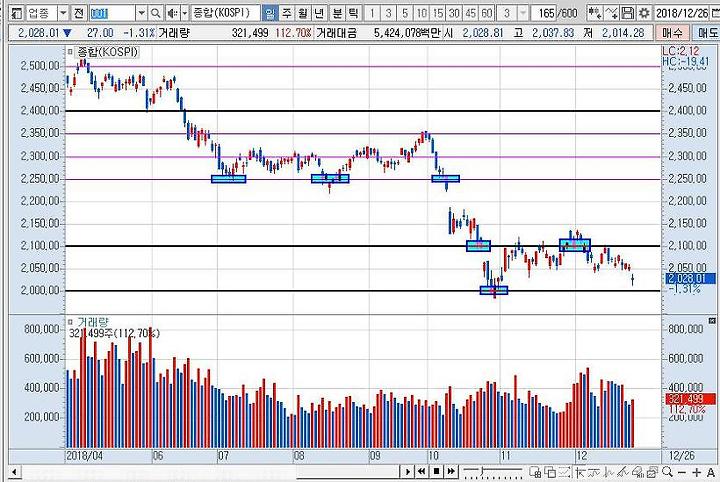The width and height of the screenshot is (720, 482).
Task: Click the speaker sound icon in toolbar
Action: (x=172, y=13)
